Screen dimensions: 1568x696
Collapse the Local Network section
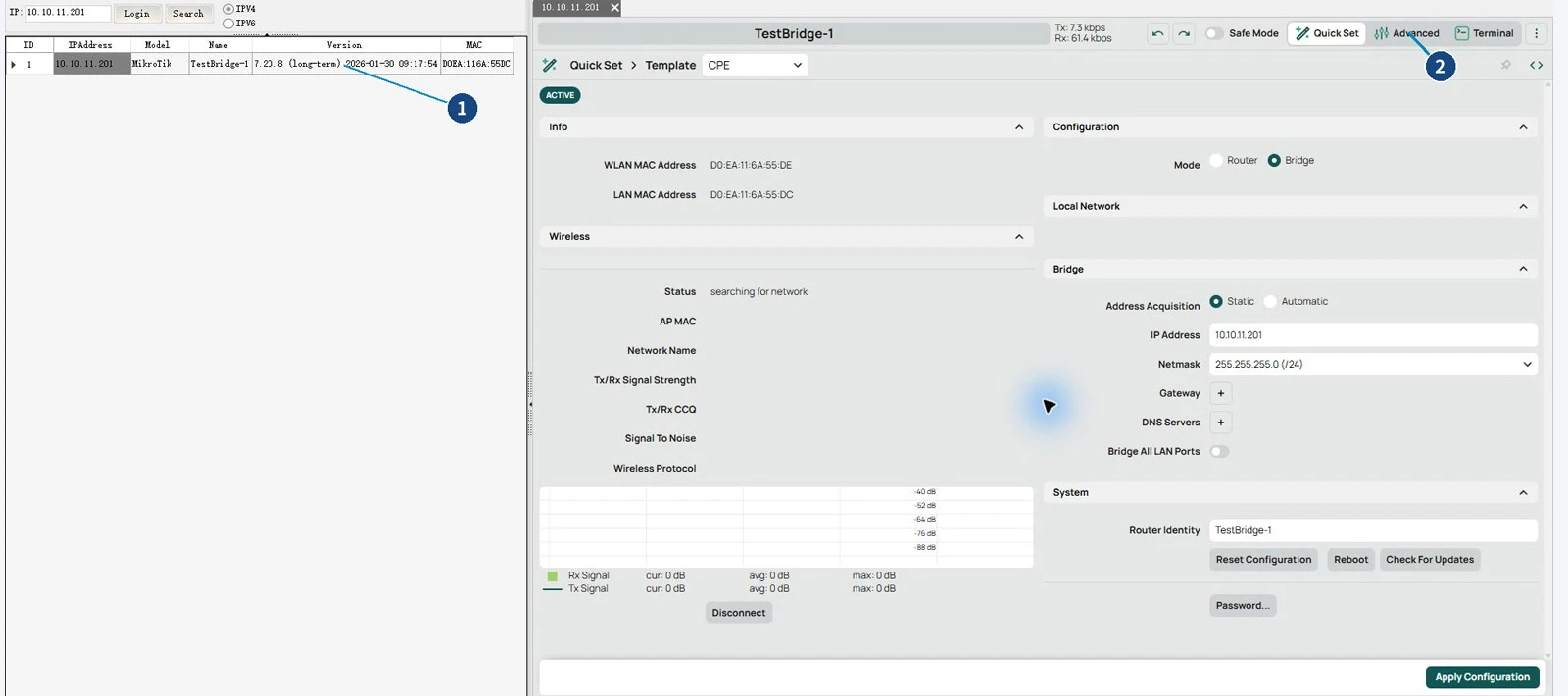coord(1523,207)
